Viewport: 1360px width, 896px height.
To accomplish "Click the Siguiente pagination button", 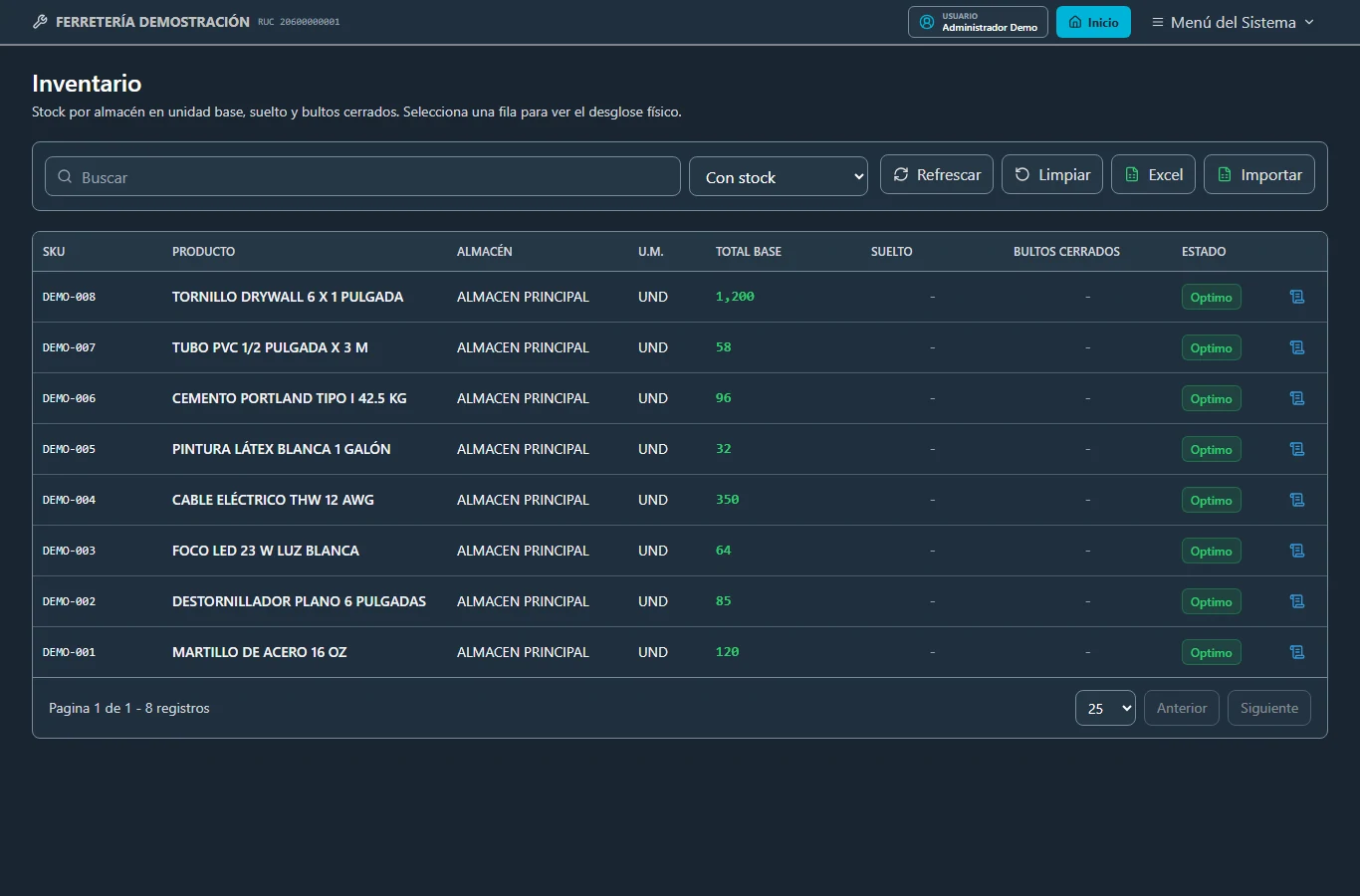I will pos(1269,708).
